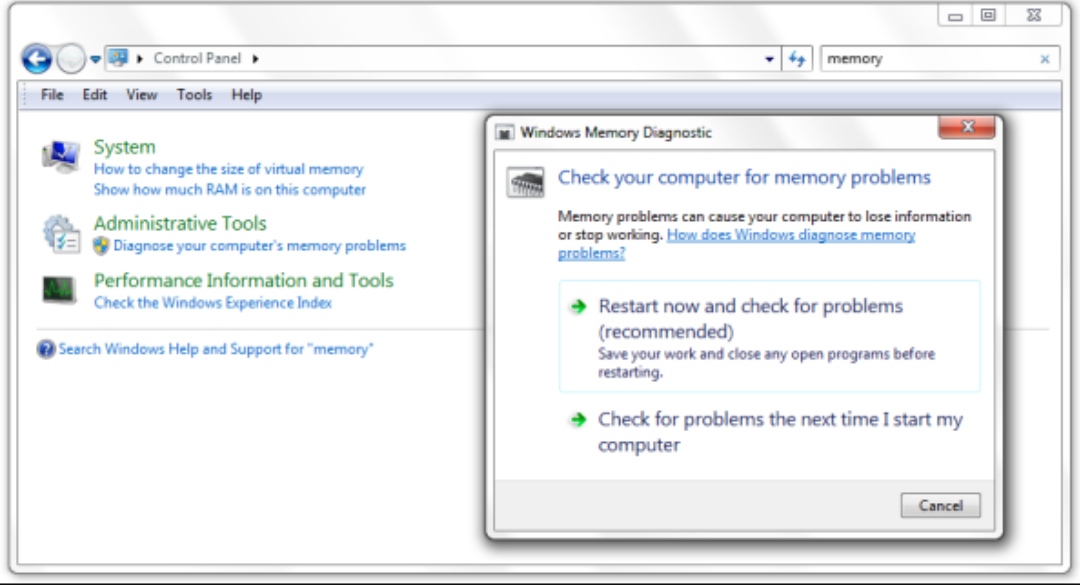Click green arrow beside Check next time option
Screen dimensions: 1080x585
[x=579, y=420]
